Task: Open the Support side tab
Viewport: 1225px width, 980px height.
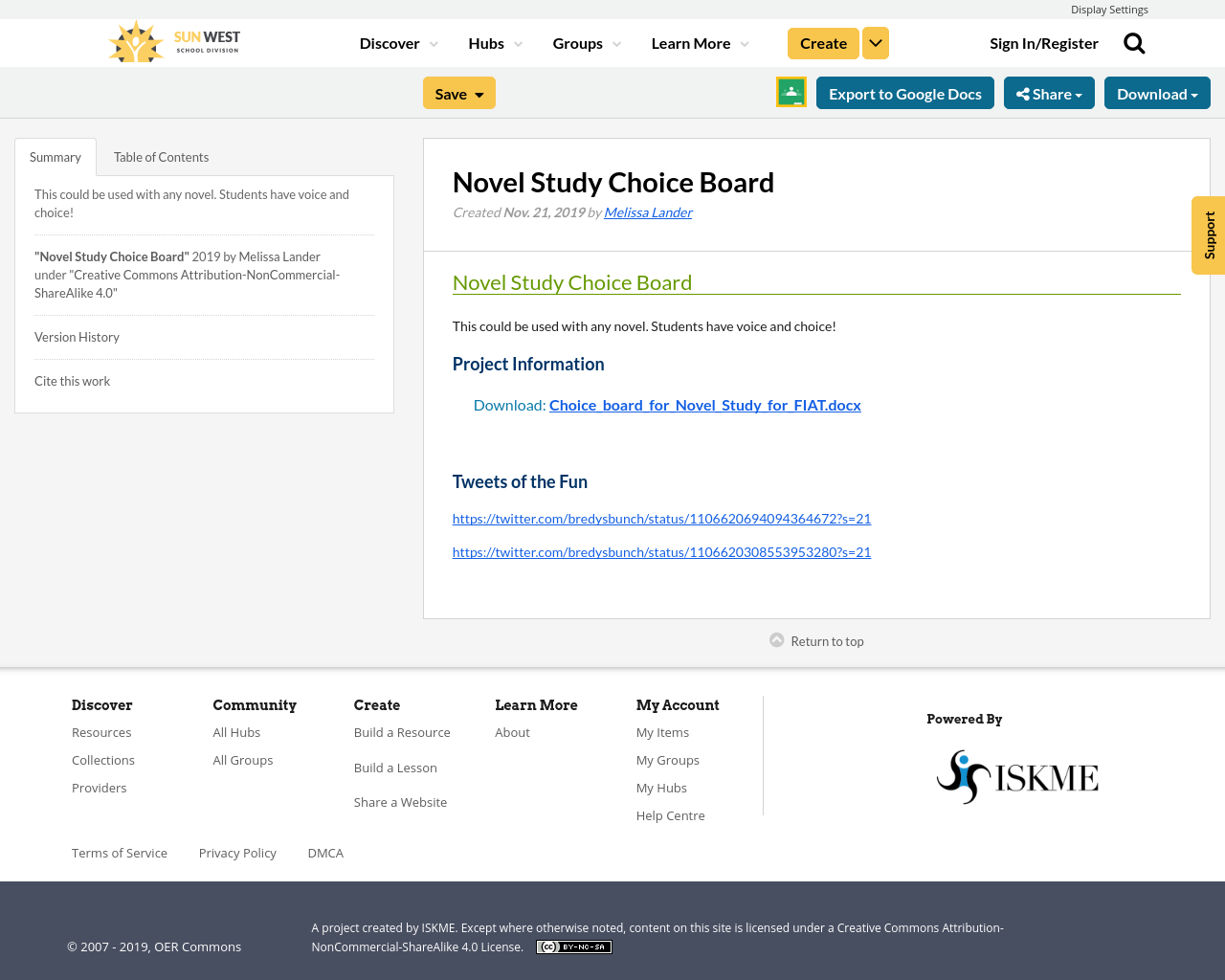Action: pyautogui.click(x=1209, y=235)
